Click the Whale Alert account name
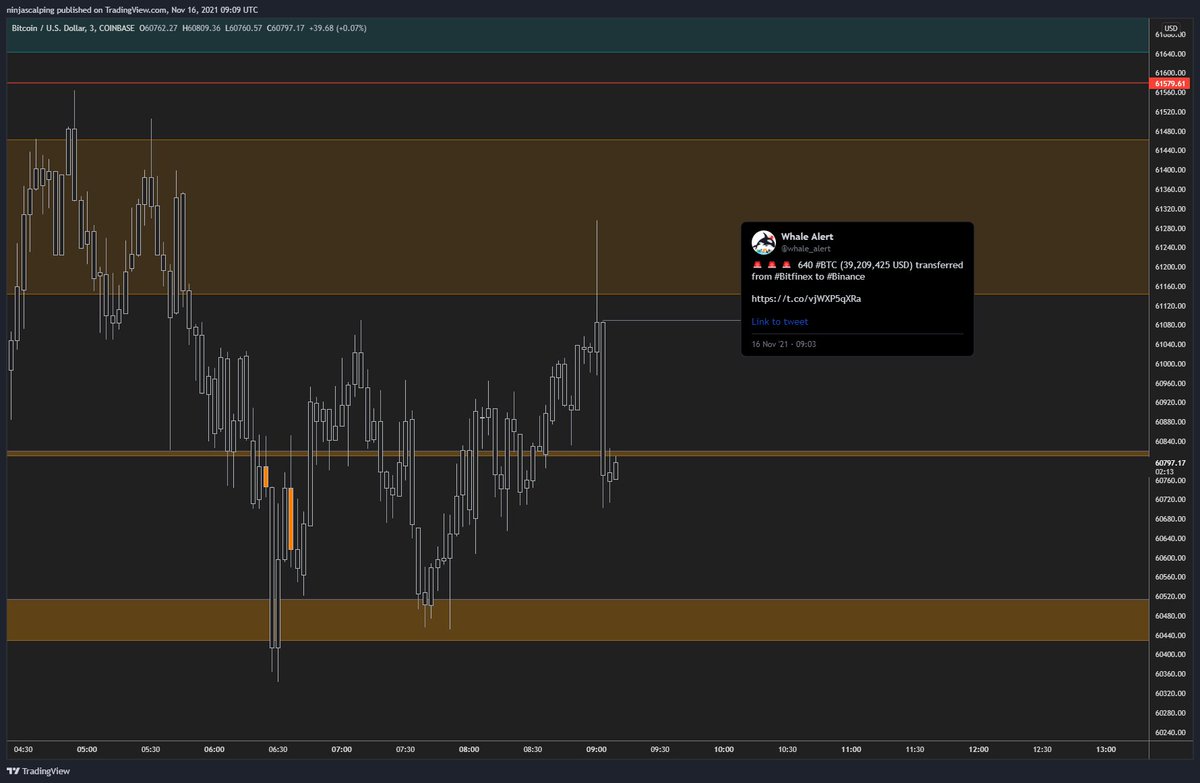Screen dimensions: 1200x783 (807, 237)
